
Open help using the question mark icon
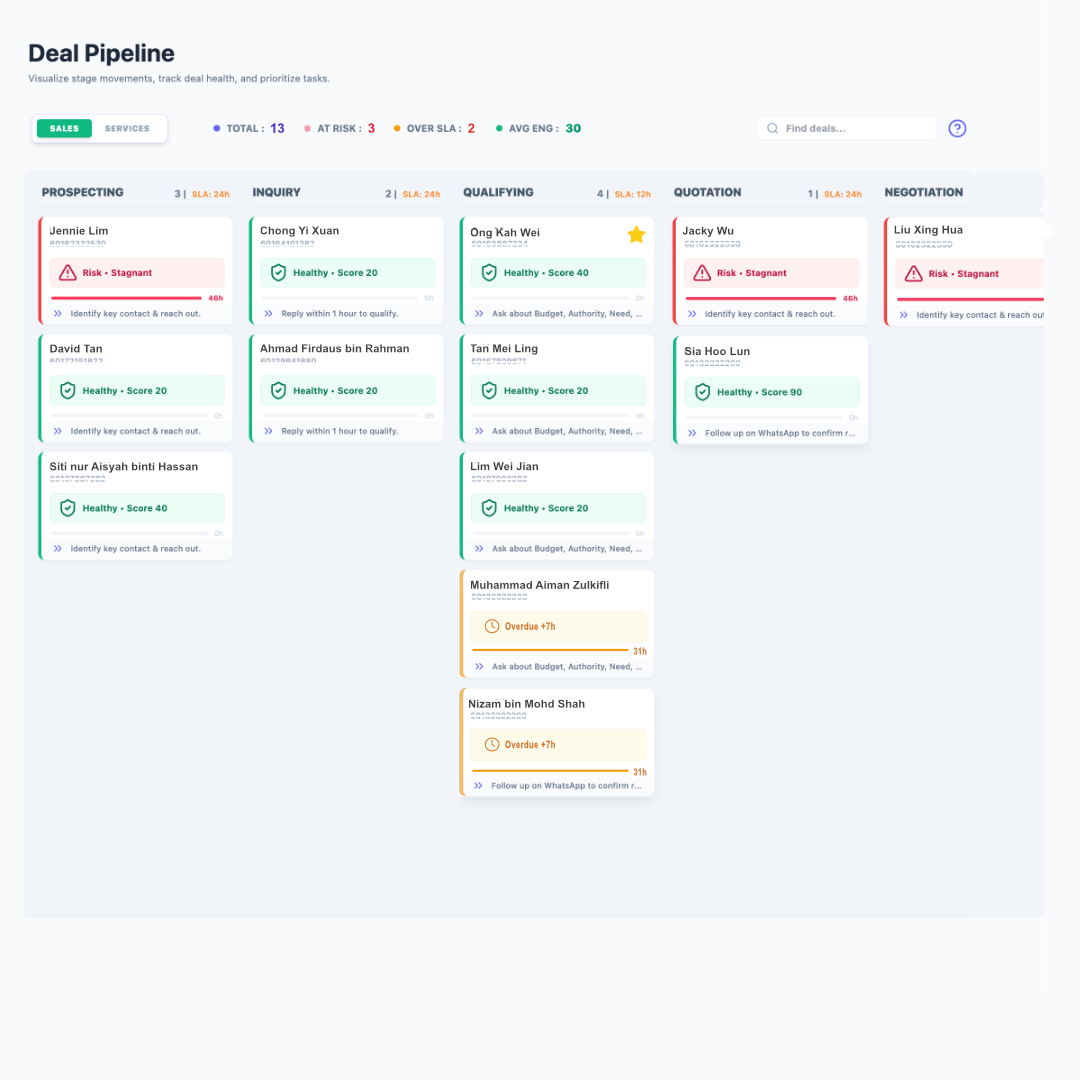957,128
